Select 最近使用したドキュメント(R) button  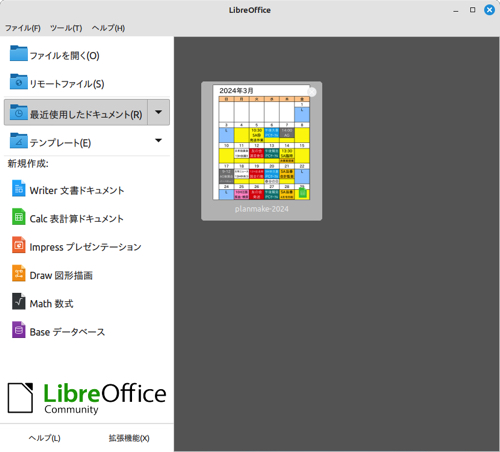[x=76, y=112]
